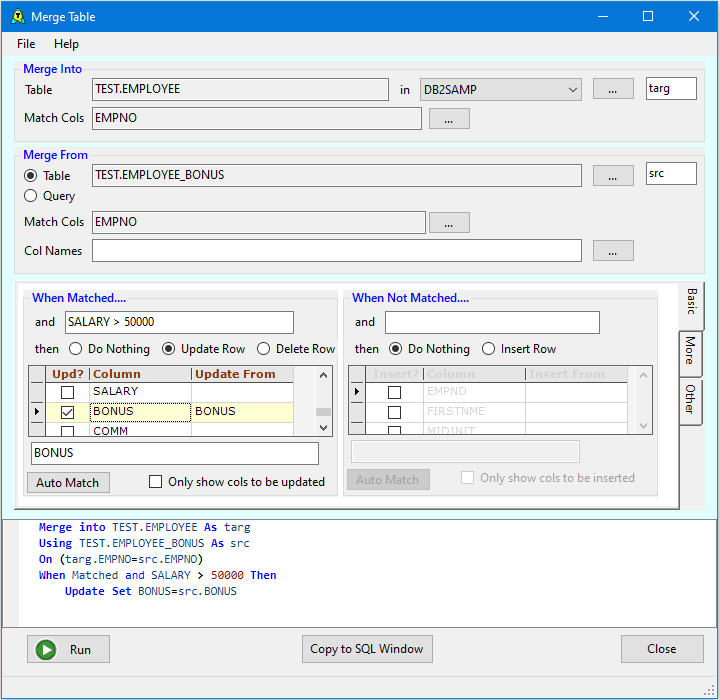Check the EMPNO insert checkbox
The width and height of the screenshot is (720, 700).
pos(394,392)
